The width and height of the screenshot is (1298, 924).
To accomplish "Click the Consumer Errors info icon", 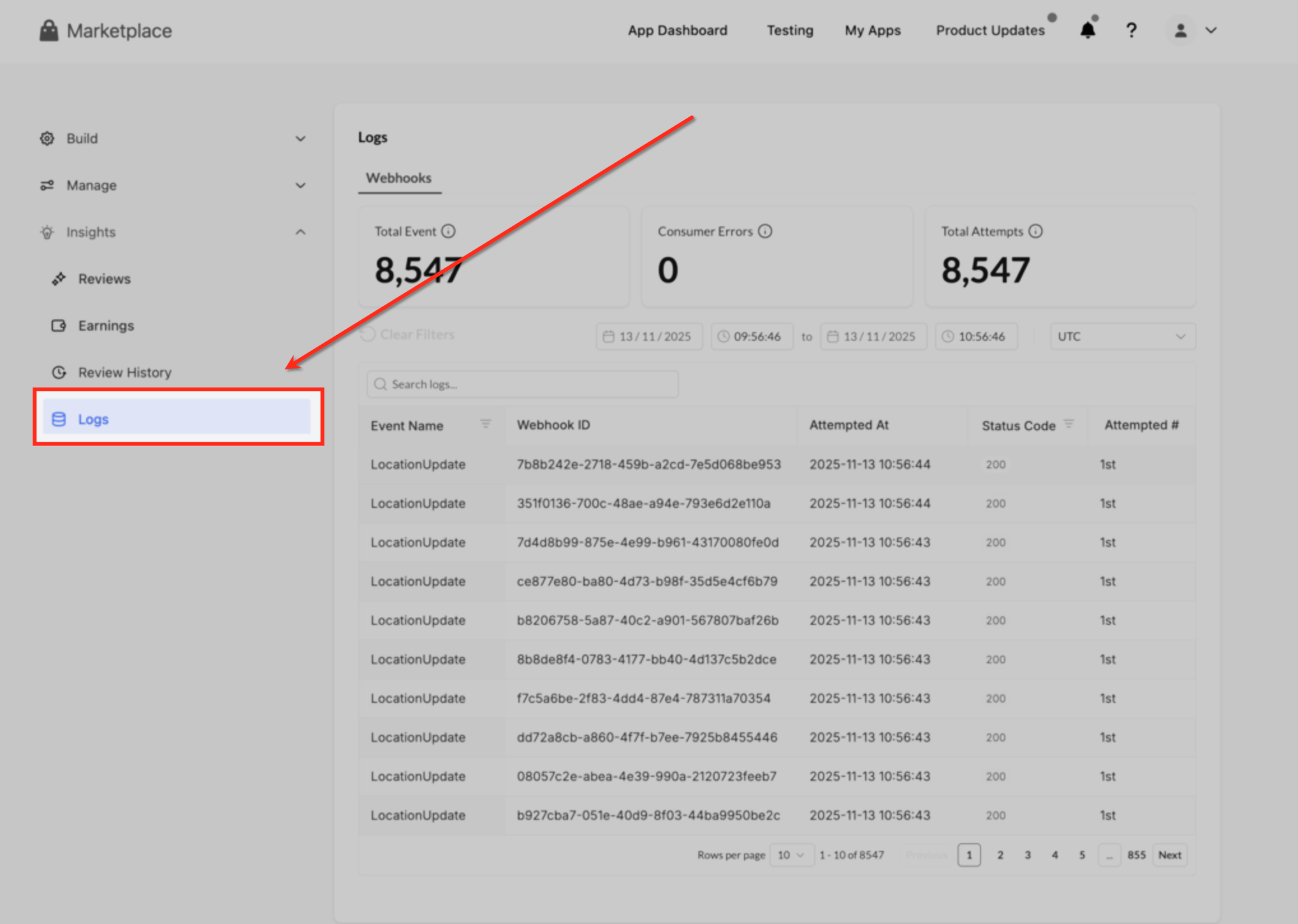I will (765, 231).
